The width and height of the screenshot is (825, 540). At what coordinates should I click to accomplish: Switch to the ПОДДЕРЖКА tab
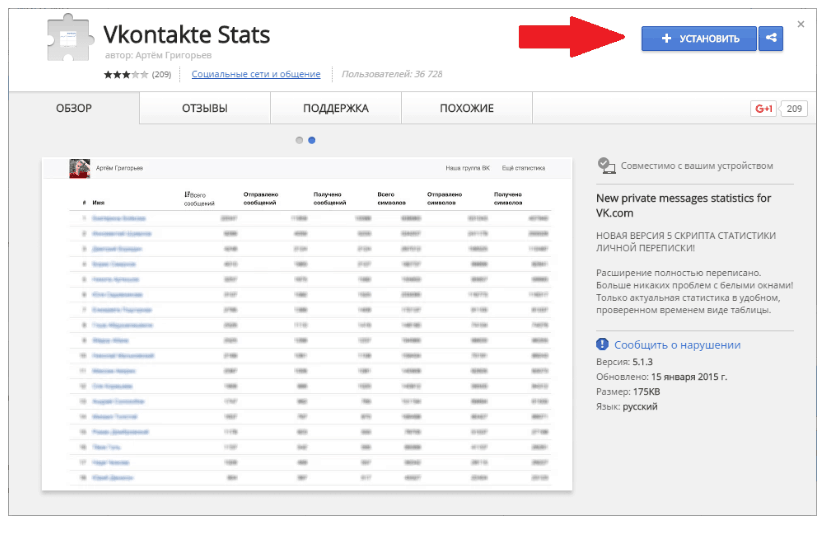pos(335,108)
